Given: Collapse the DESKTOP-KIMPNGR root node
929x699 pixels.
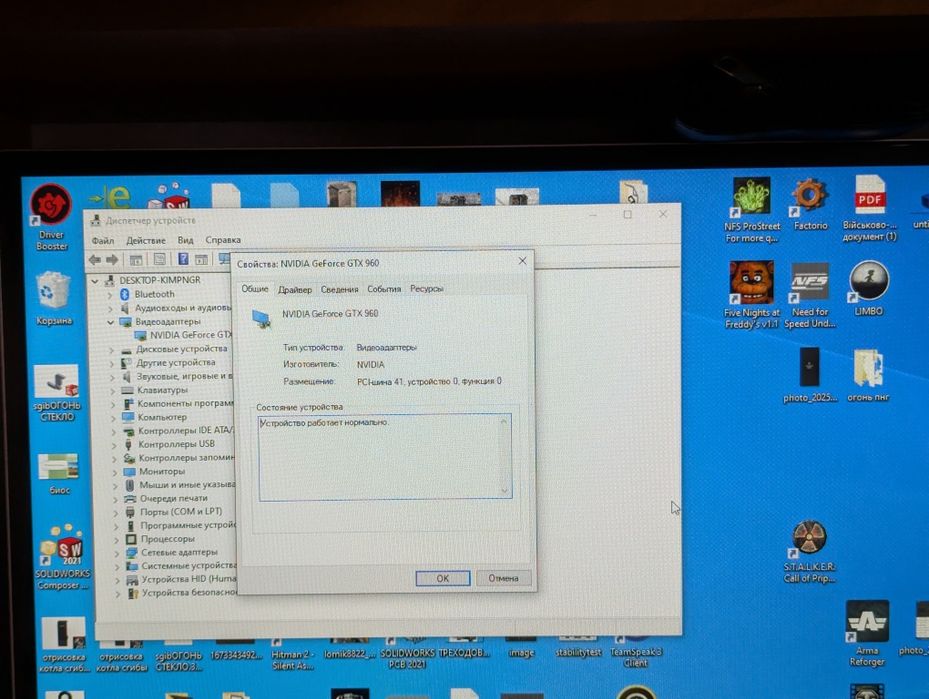Looking at the screenshot, I should coord(95,281).
